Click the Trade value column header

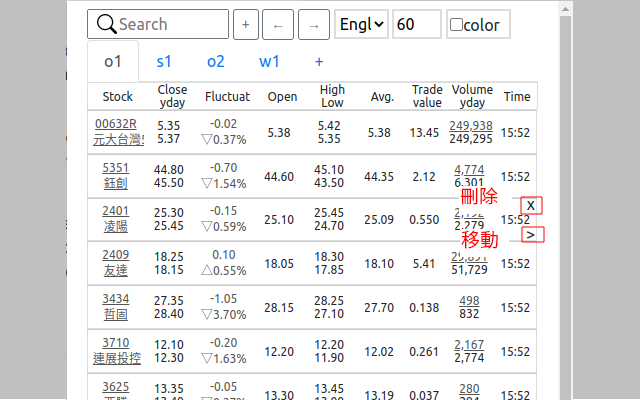coord(427,96)
